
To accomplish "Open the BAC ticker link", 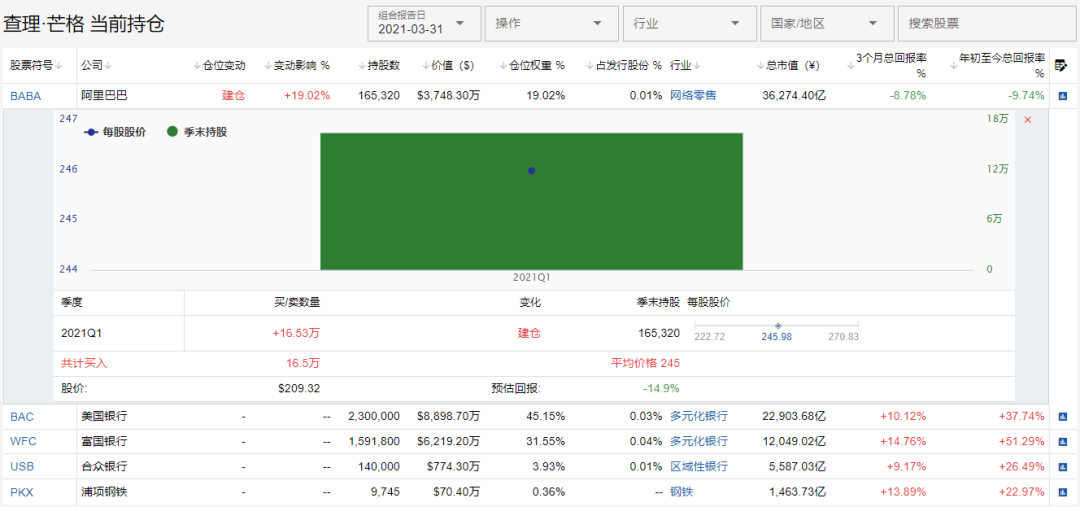I will [22, 416].
